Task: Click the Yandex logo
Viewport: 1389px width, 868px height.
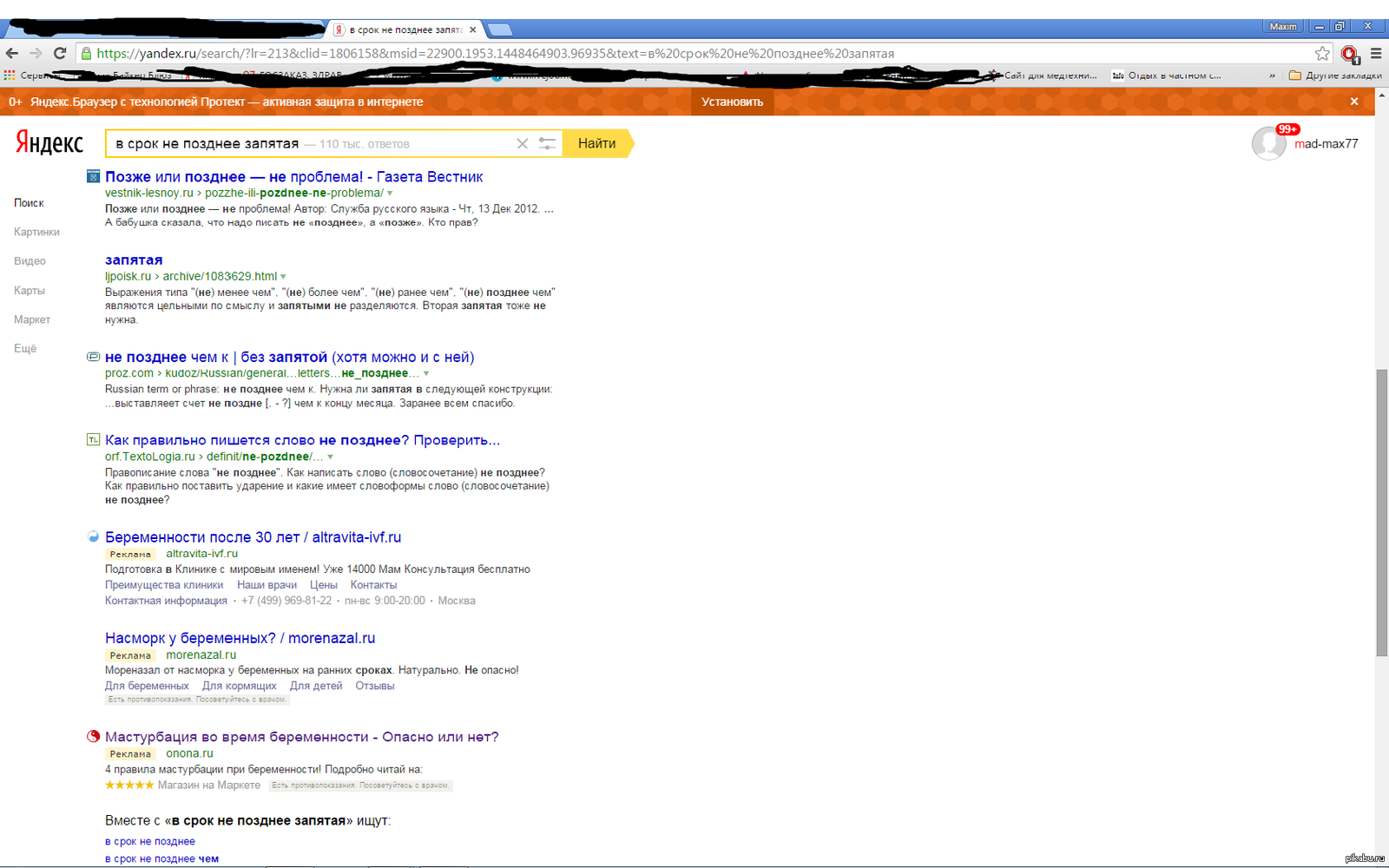Action: point(49,143)
